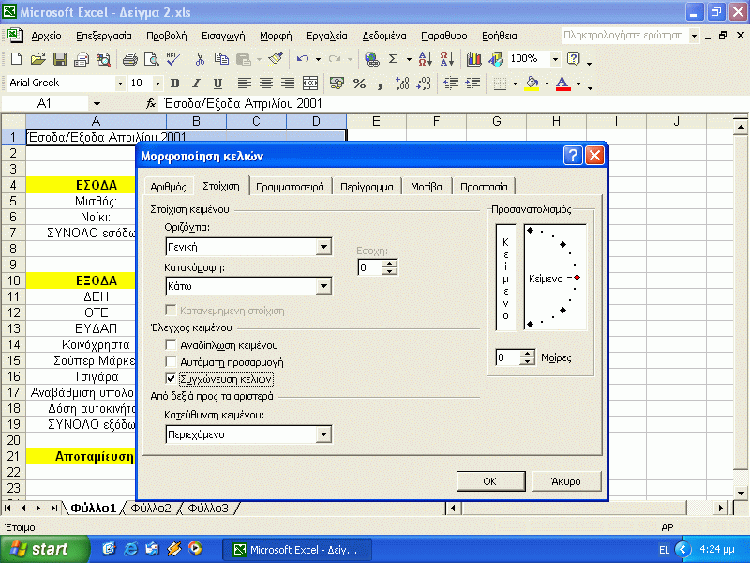Screen dimensions: 750x563
Task: Confirm the dialog with OK
Action: (x=490, y=481)
